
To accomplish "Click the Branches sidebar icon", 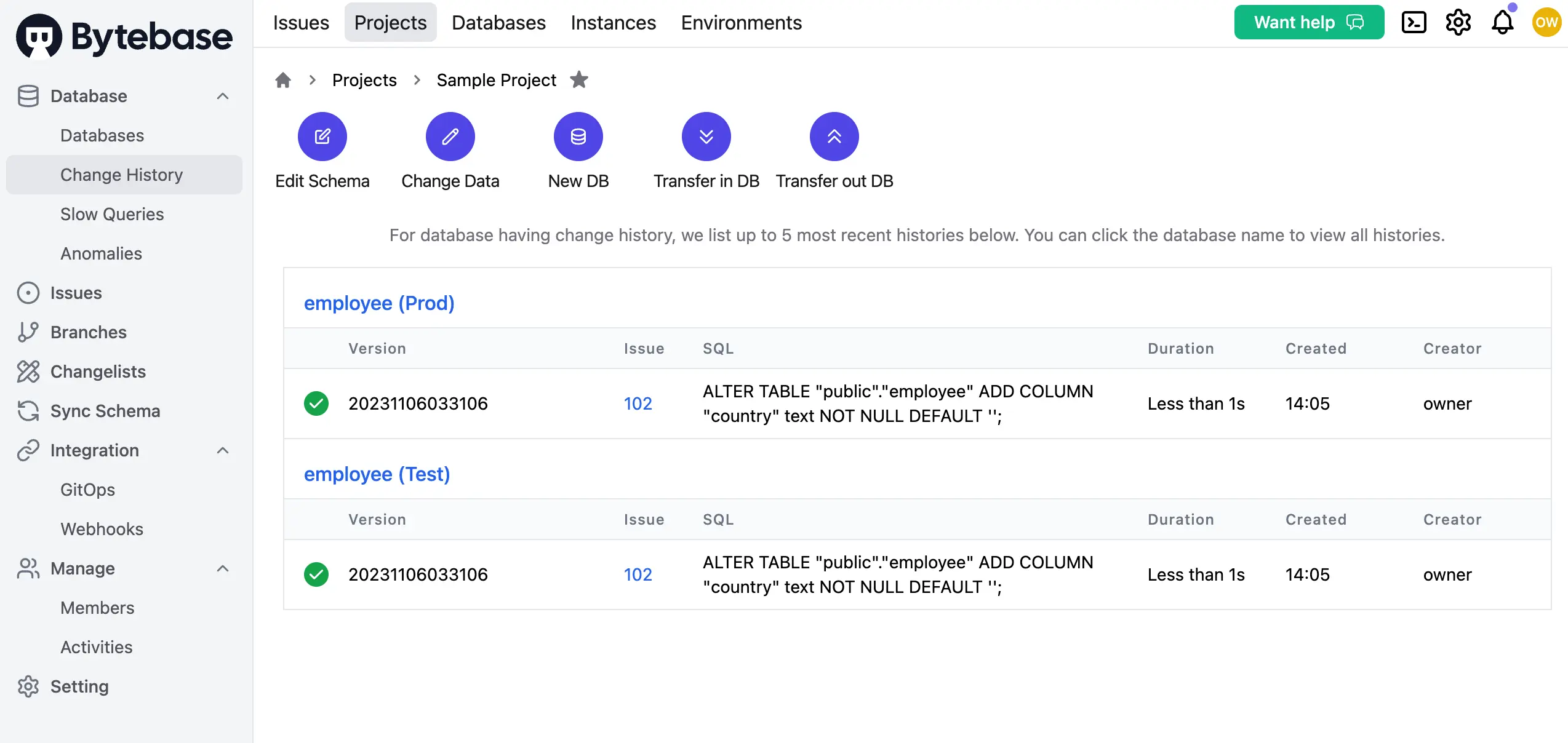I will (28, 332).
